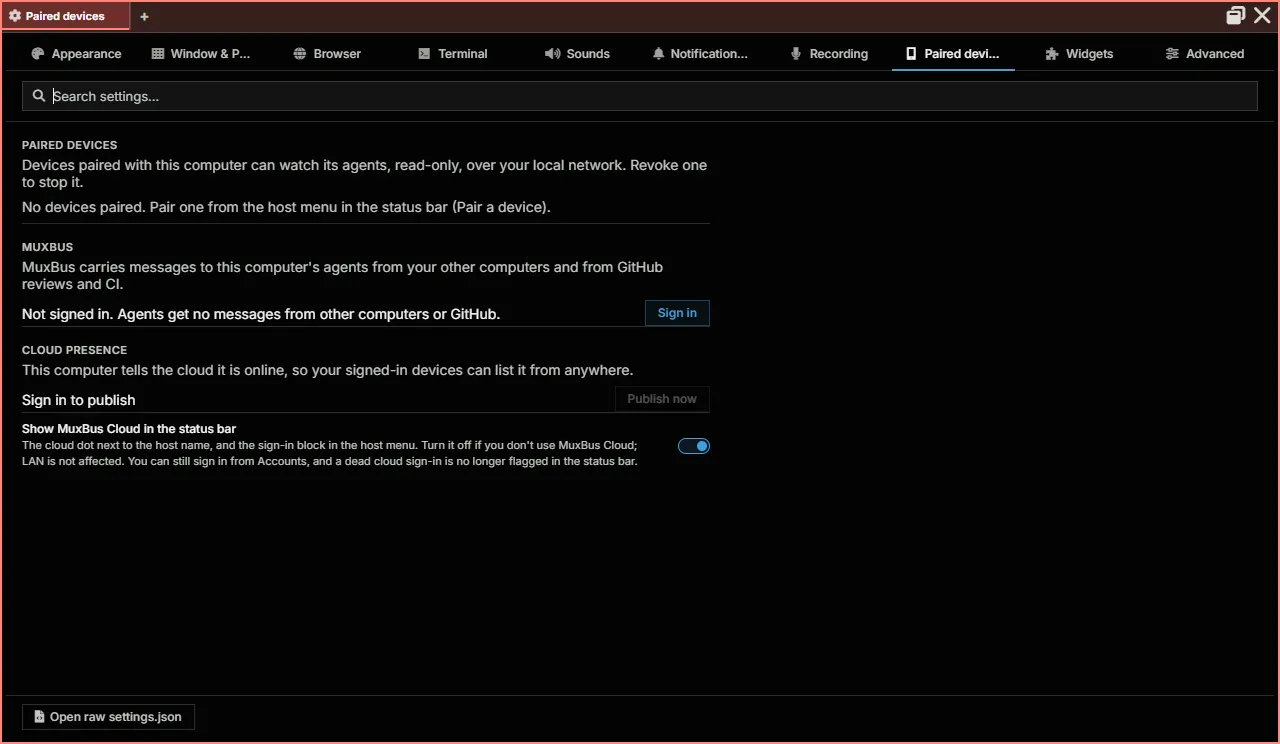
Task: Switch to the Window & P... tab
Action: pos(200,54)
